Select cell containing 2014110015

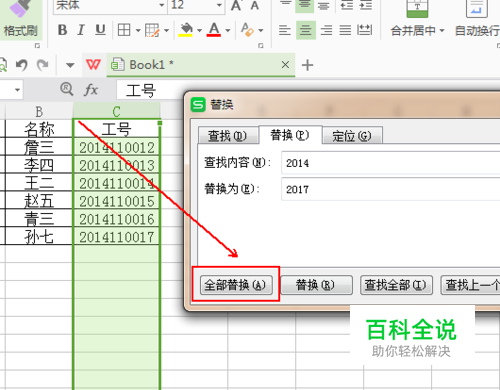[x=116, y=201]
